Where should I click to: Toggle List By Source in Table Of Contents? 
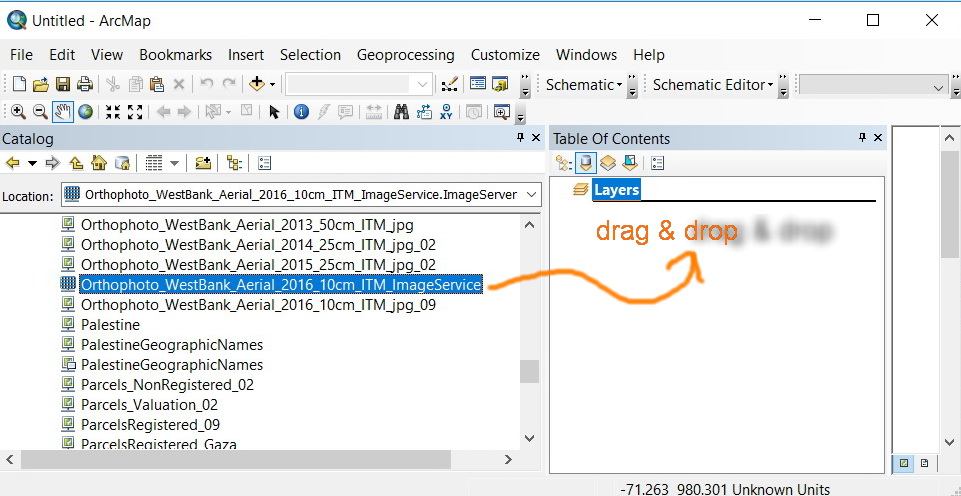586,162
